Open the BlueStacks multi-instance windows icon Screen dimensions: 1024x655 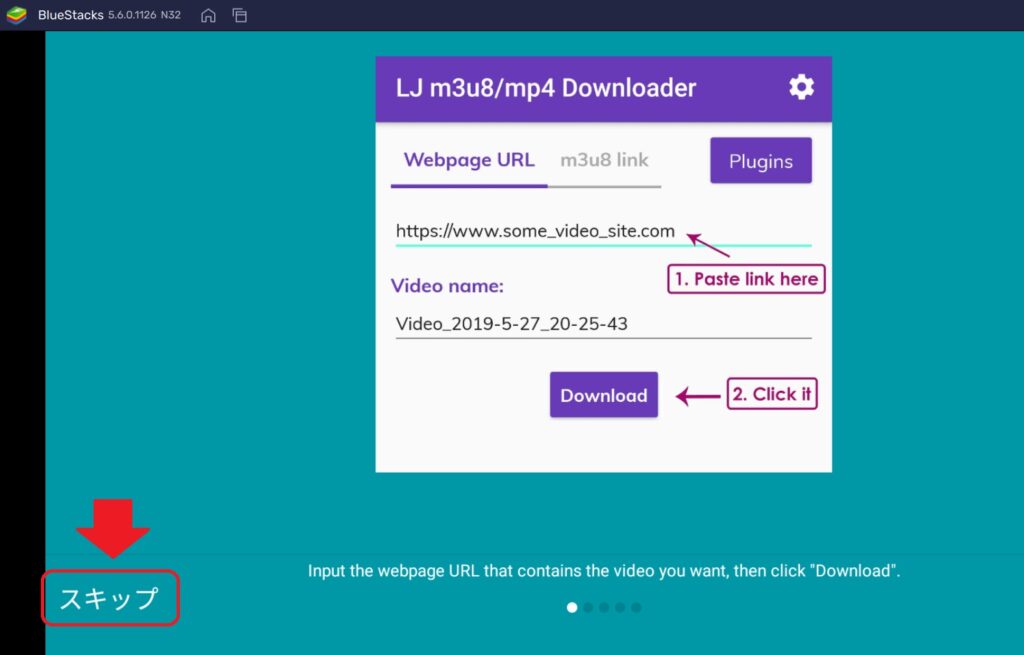coord(240,15)
